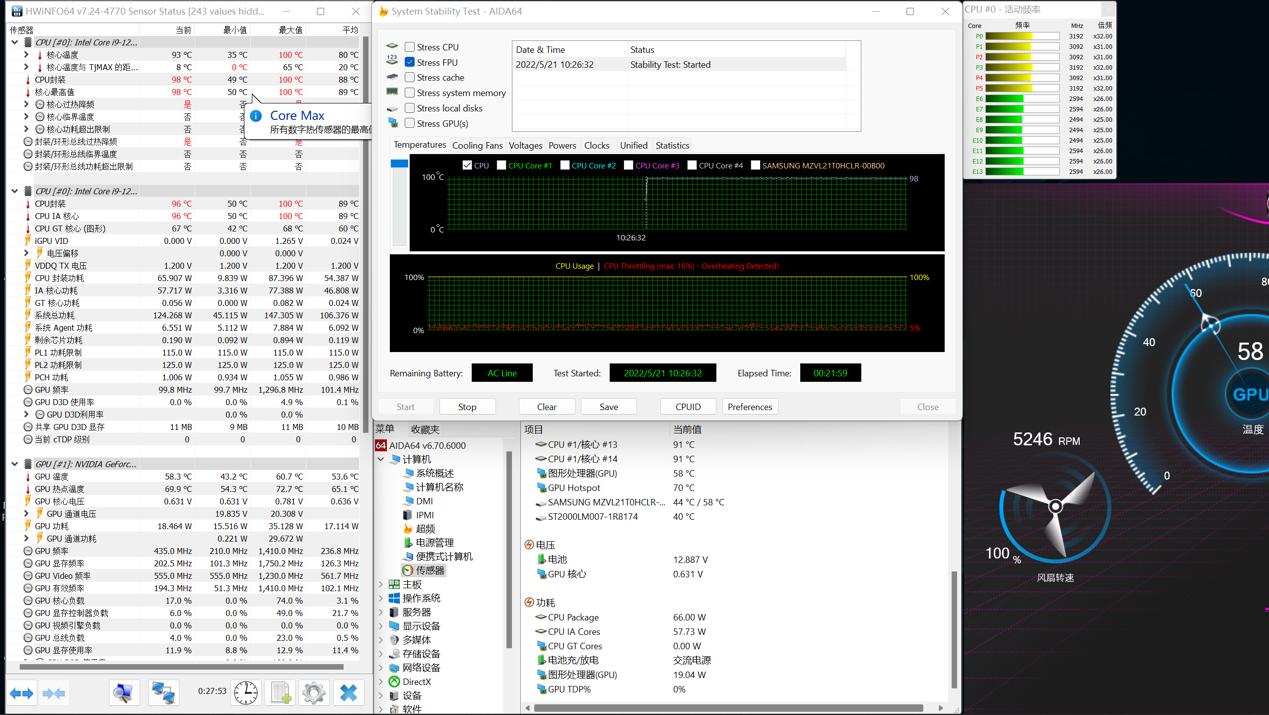Enable Stress system memory checkbox

pos(410,93)
